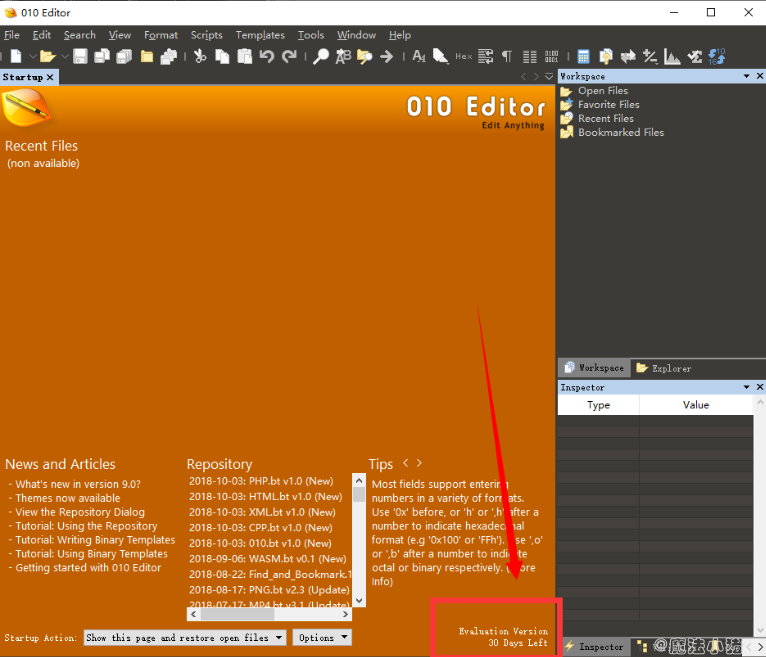The width and height of the screenshot is (766, 657).
Task: Click the Save floppy disk icon
Action: (x=80, y=57)
